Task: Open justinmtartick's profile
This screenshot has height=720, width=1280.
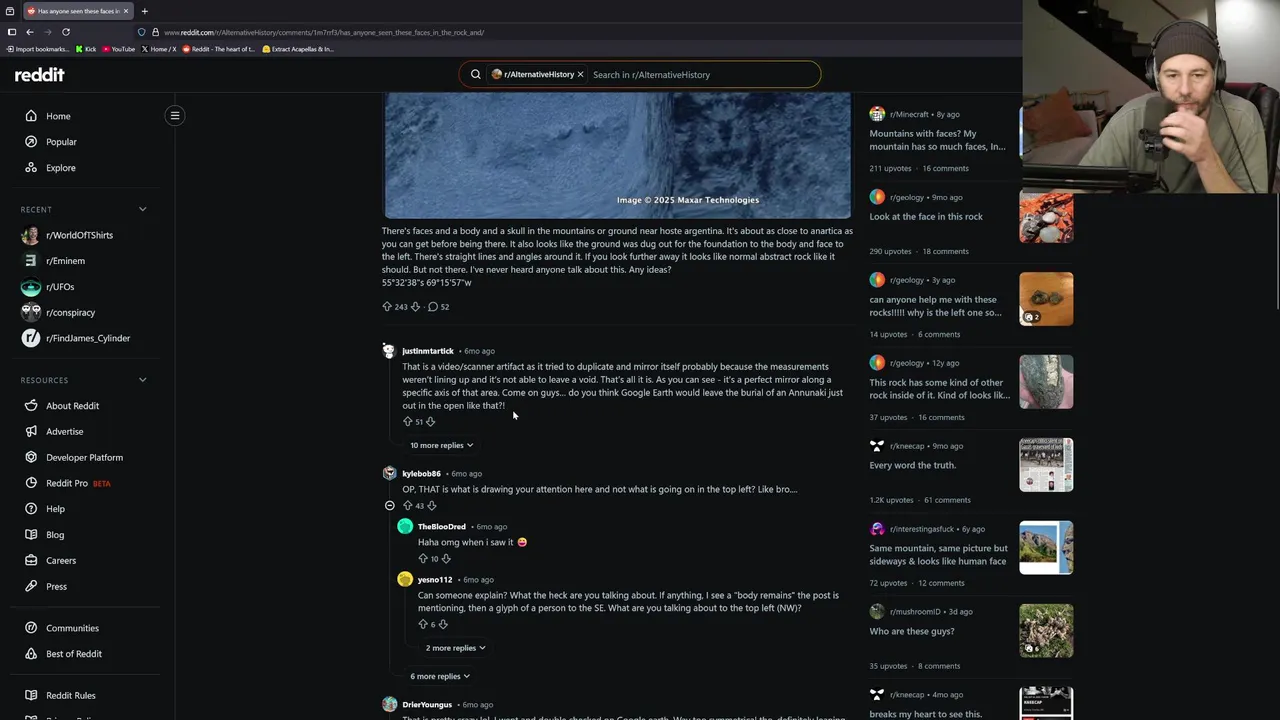Action: click(x=427, y=351)
